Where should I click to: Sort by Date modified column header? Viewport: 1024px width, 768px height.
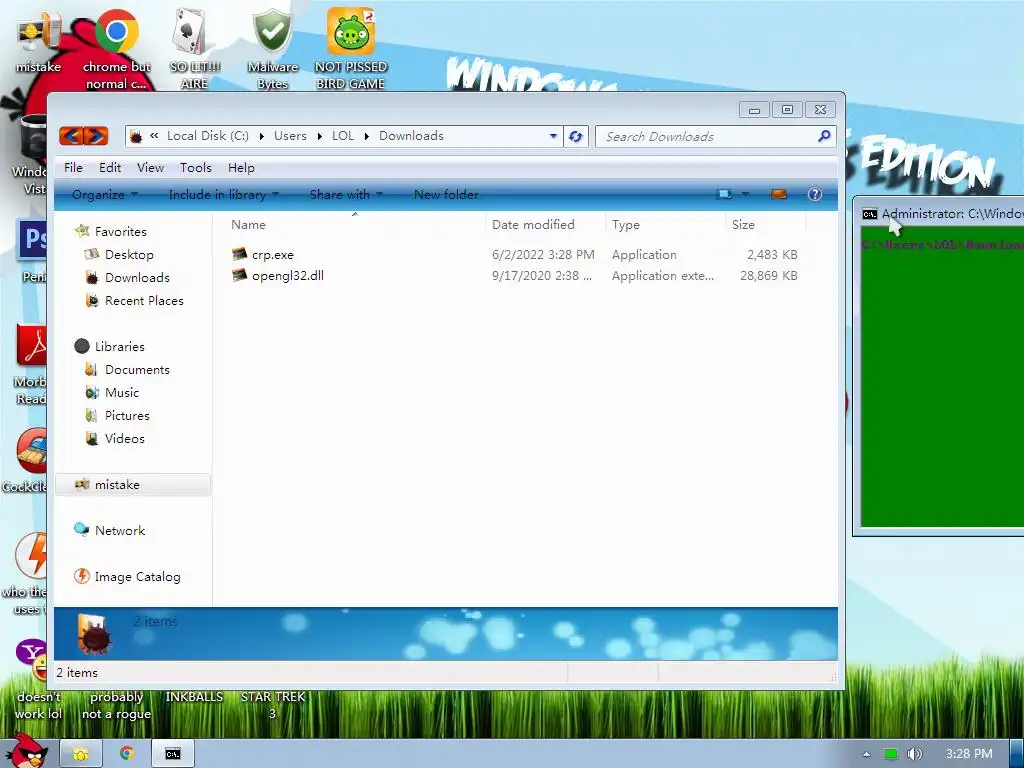point(545,224)
